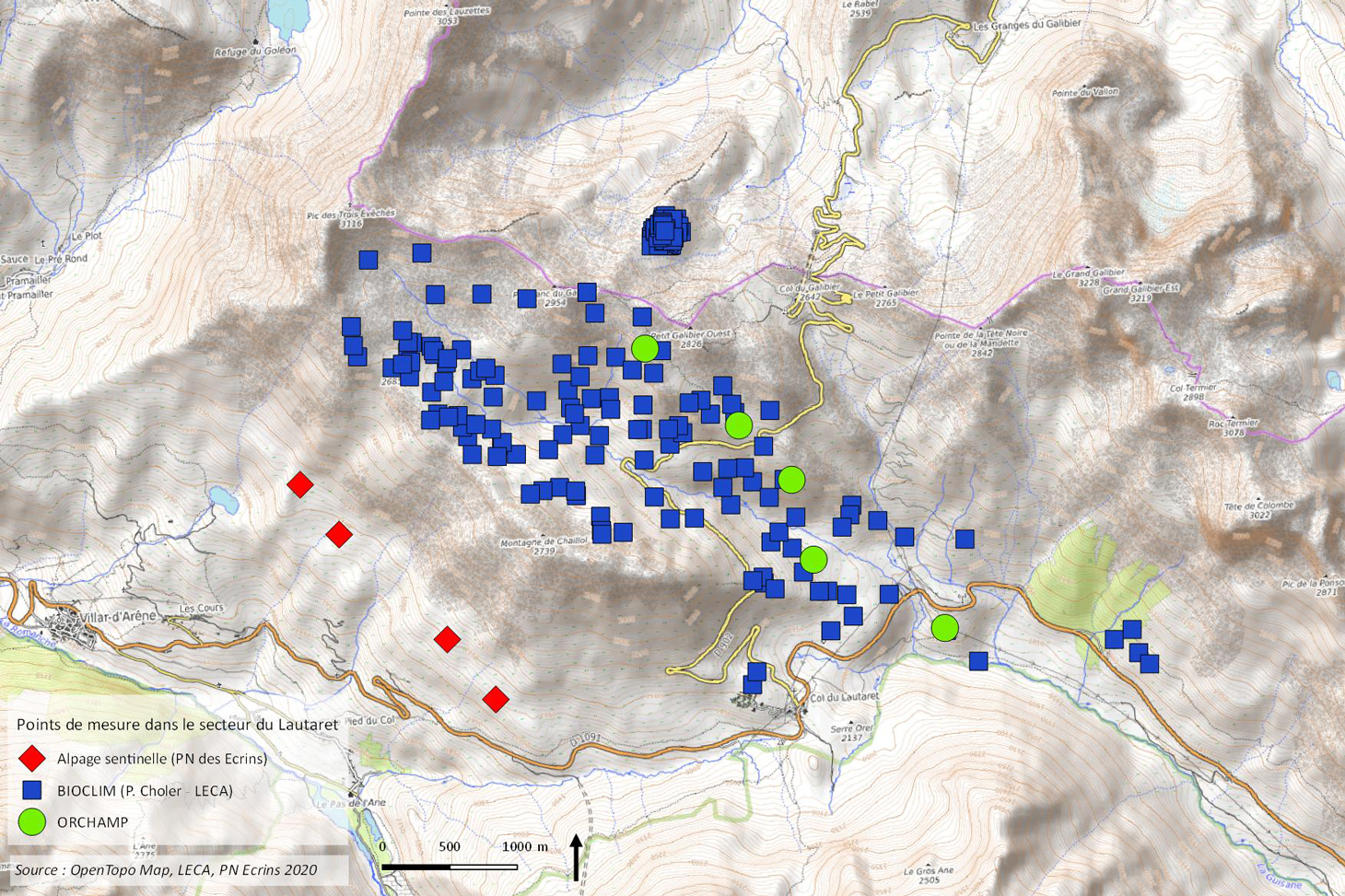Click the '500' scale label
This screenshot has height=896, width=1345.
(450, 846)
